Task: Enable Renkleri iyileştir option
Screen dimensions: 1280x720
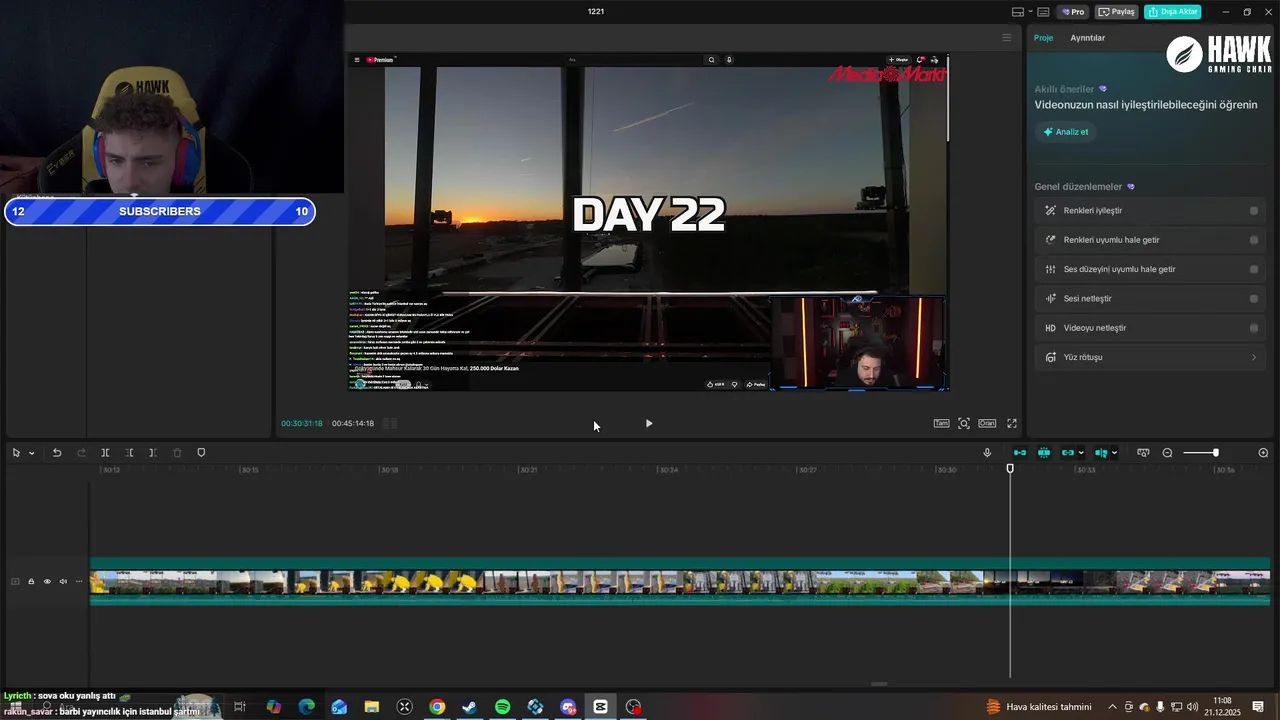Action: tap(1254, 211)
